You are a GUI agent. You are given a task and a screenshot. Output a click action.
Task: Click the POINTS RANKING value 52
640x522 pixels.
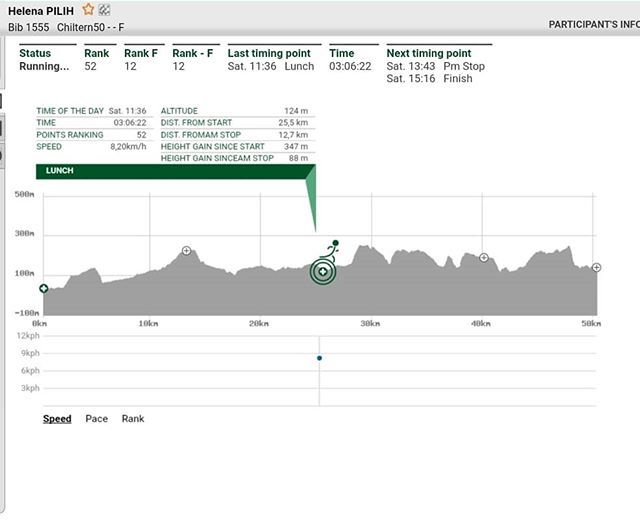point(141,135)
